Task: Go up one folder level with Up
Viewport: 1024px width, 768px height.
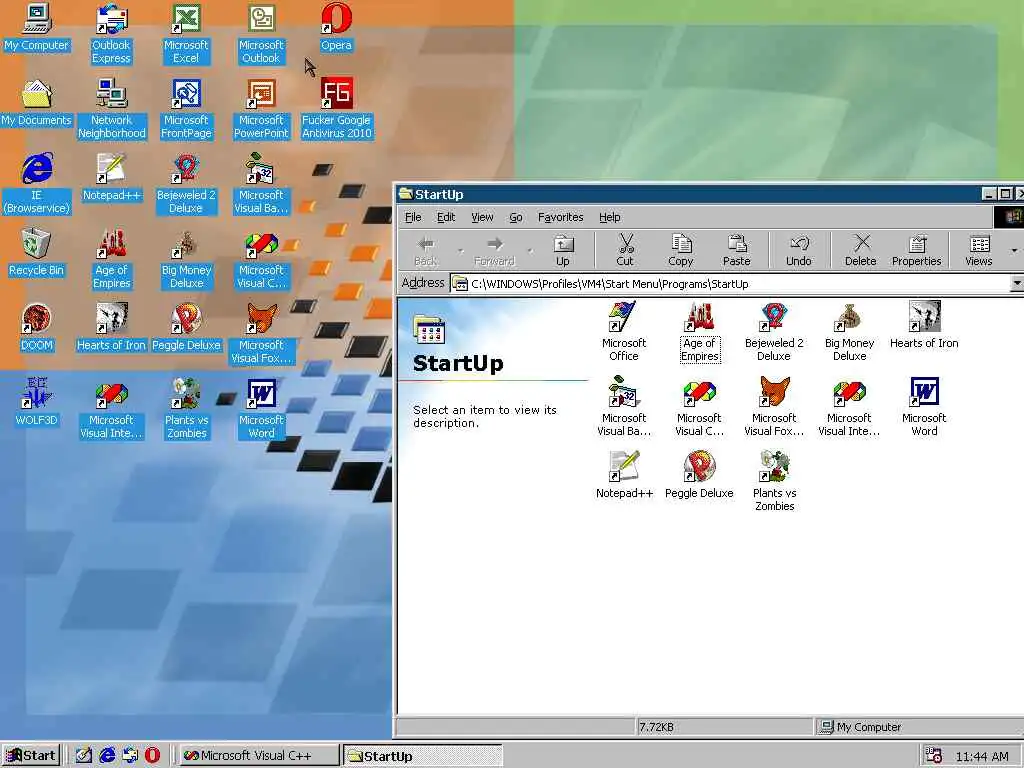Action: tap(563, 251)
